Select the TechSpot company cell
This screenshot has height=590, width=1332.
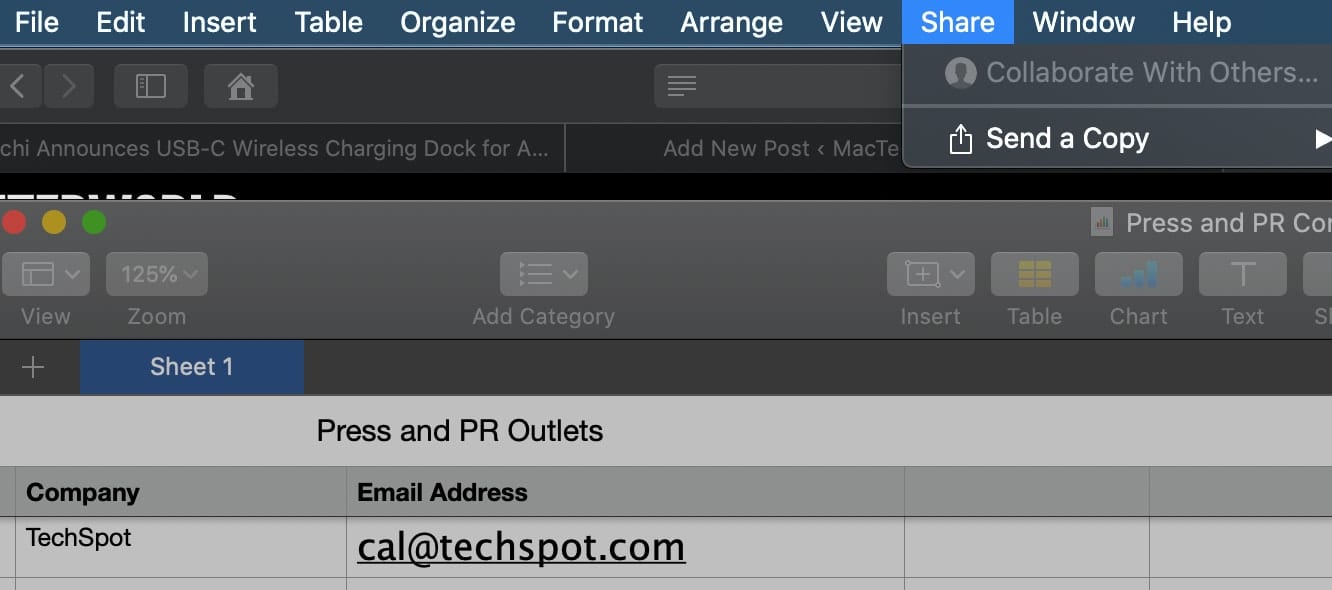(x=180, y=546)
